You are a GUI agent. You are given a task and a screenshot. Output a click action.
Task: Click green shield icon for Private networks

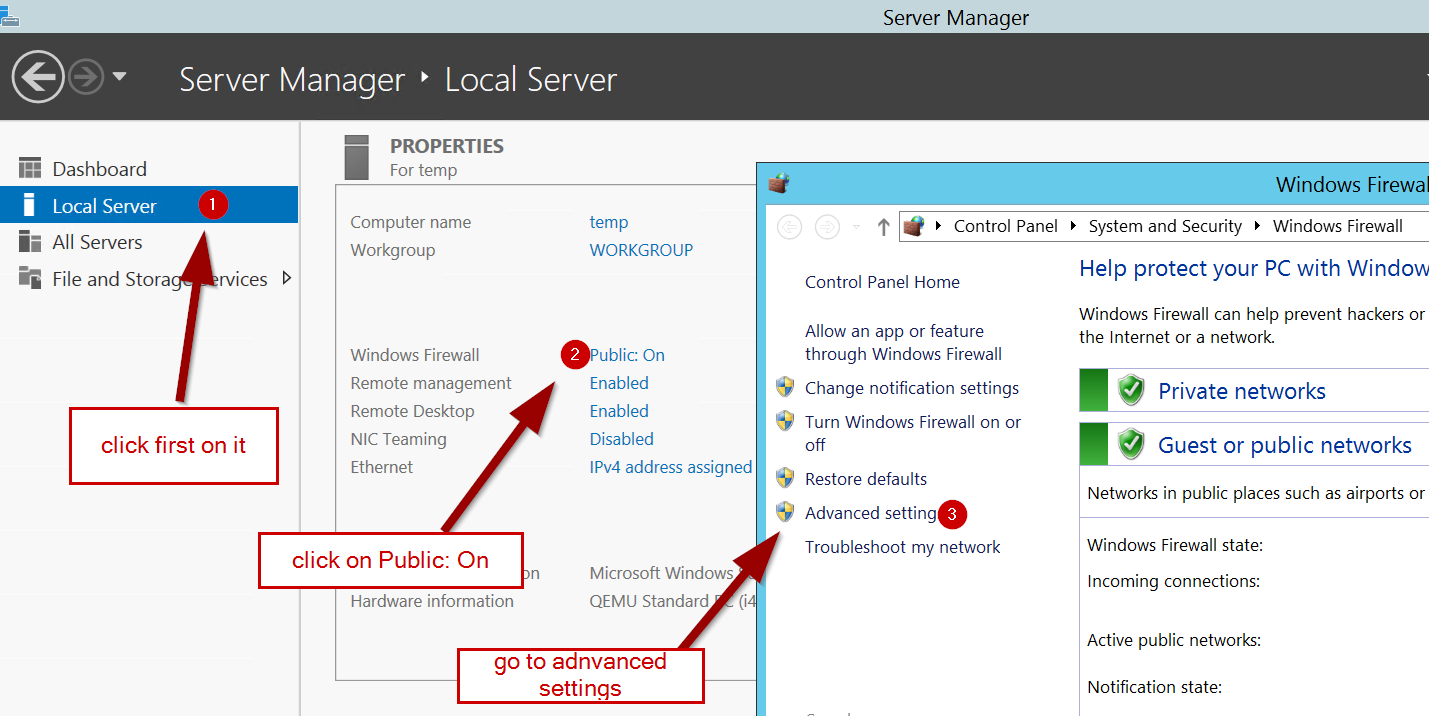tap(1131, 390)
